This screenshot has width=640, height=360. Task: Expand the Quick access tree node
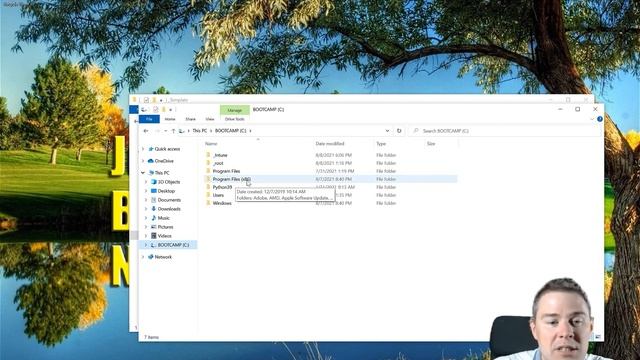[x=143, y=149]
